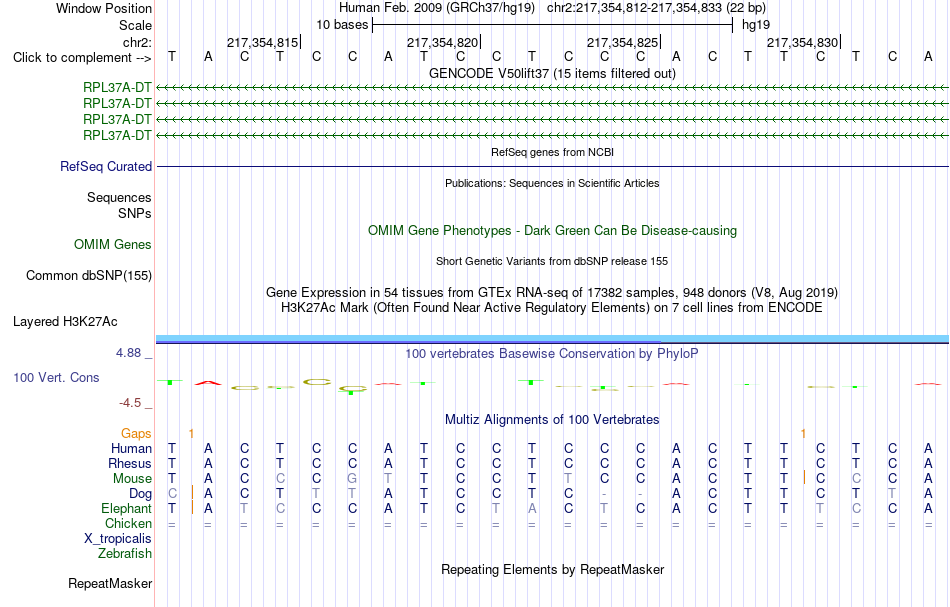Click 'RefSeq genes from NCBI' title
Image resolution: width=950 pixels, height=607 pixels.
click(553, 152)
